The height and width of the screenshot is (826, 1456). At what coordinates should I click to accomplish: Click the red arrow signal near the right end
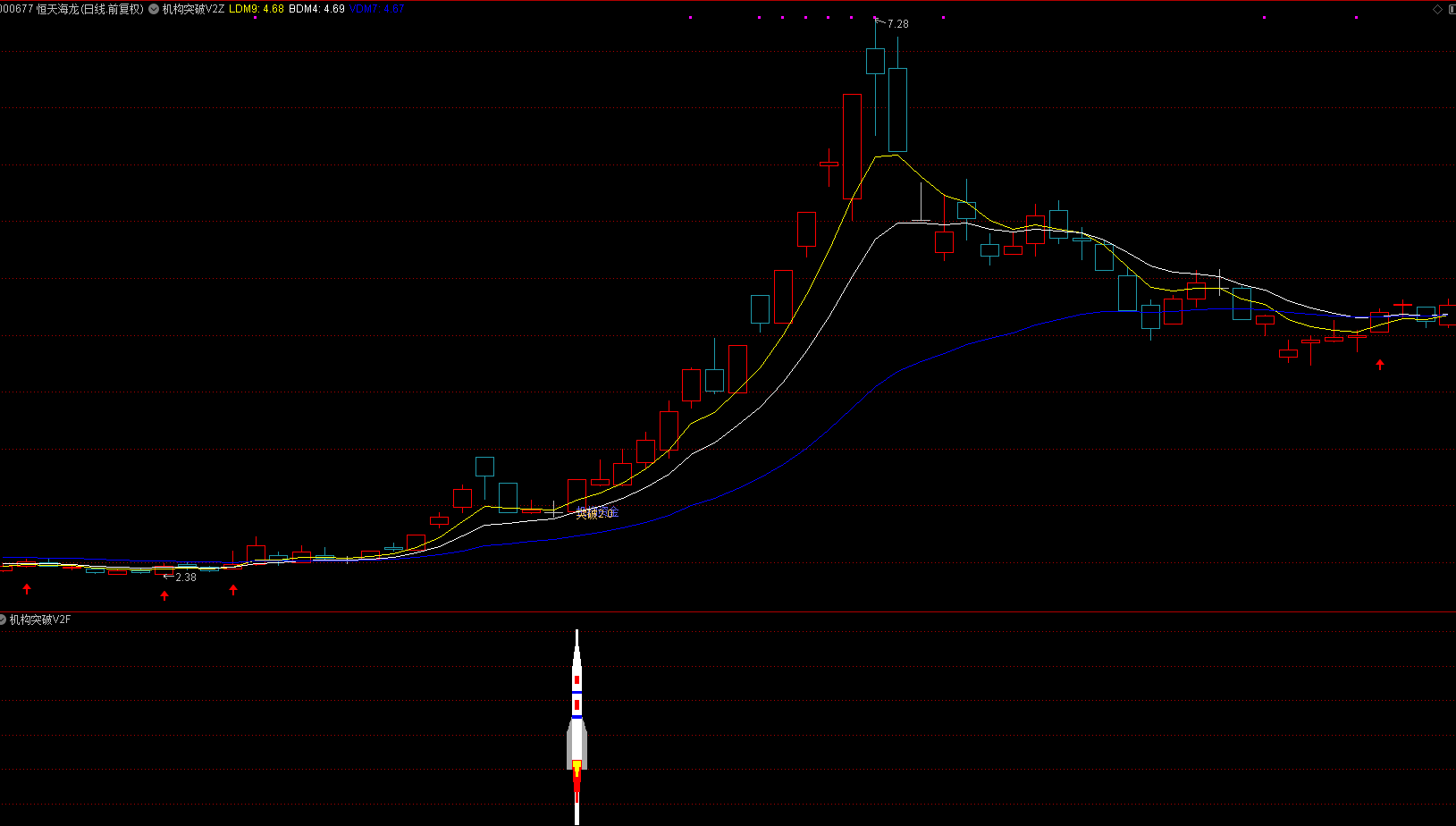(1380, 364)
